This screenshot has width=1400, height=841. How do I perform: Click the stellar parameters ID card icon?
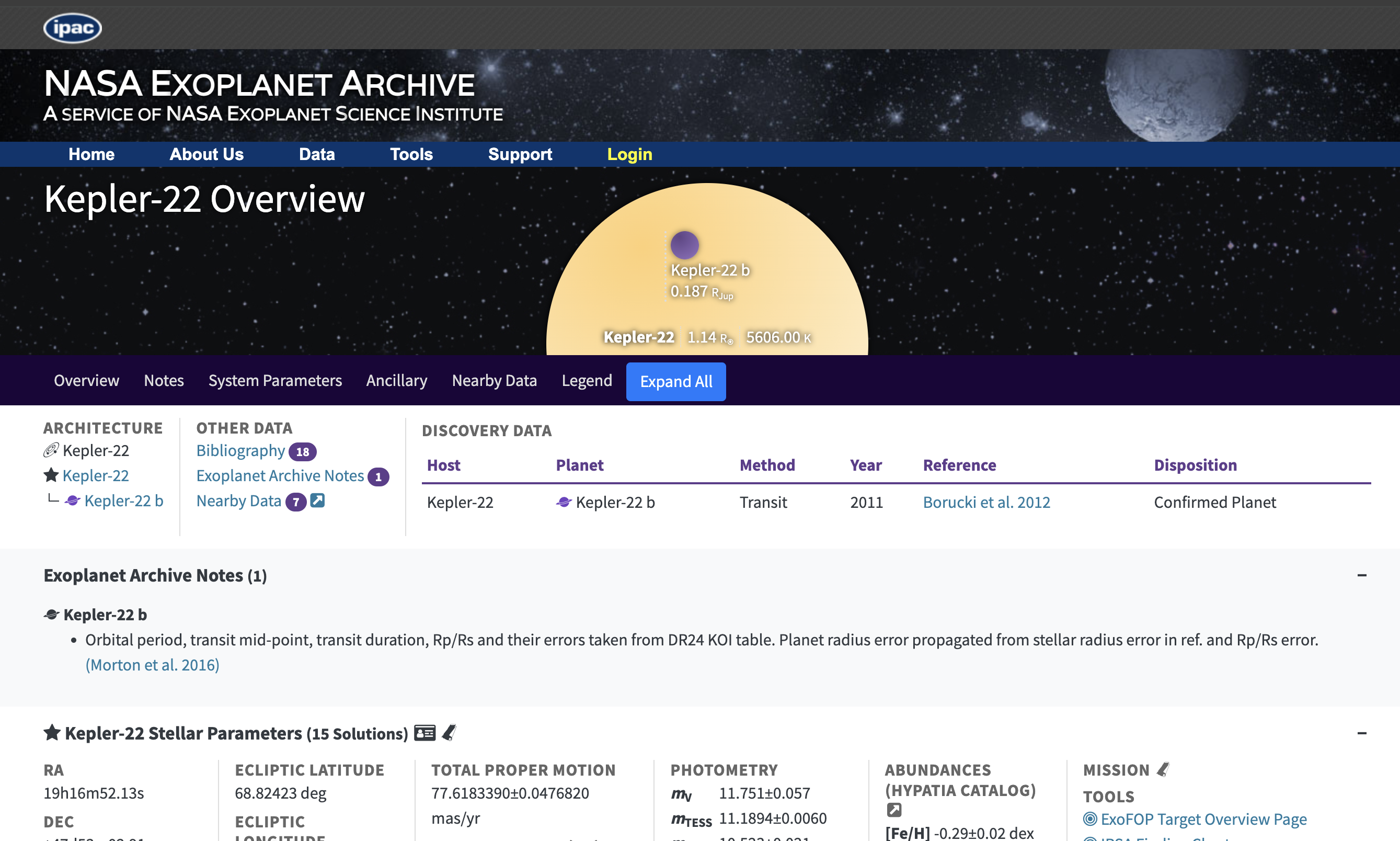pos(424,733)
